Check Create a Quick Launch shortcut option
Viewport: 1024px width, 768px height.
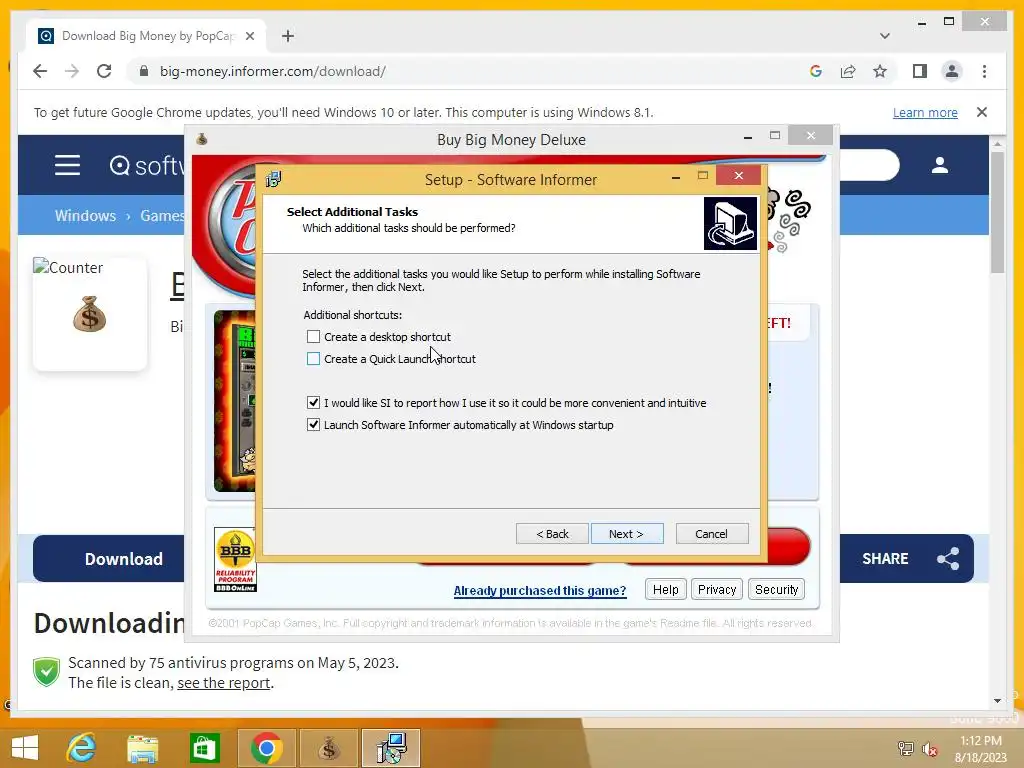tap(313, 359)
